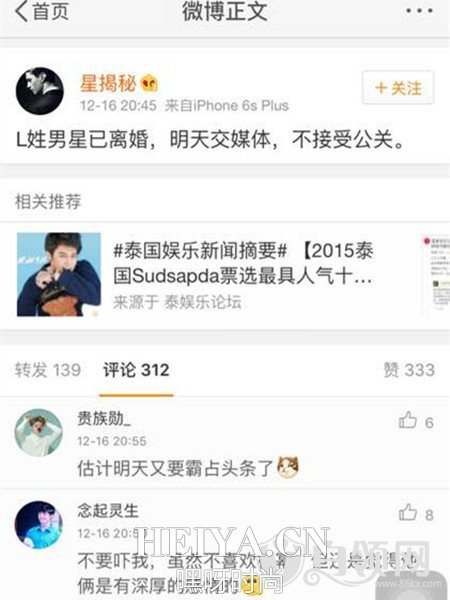Switch to the 转发 139 tab
Image resolution: width=450 pixels, height=600 pixels.
tap(48, 370)
